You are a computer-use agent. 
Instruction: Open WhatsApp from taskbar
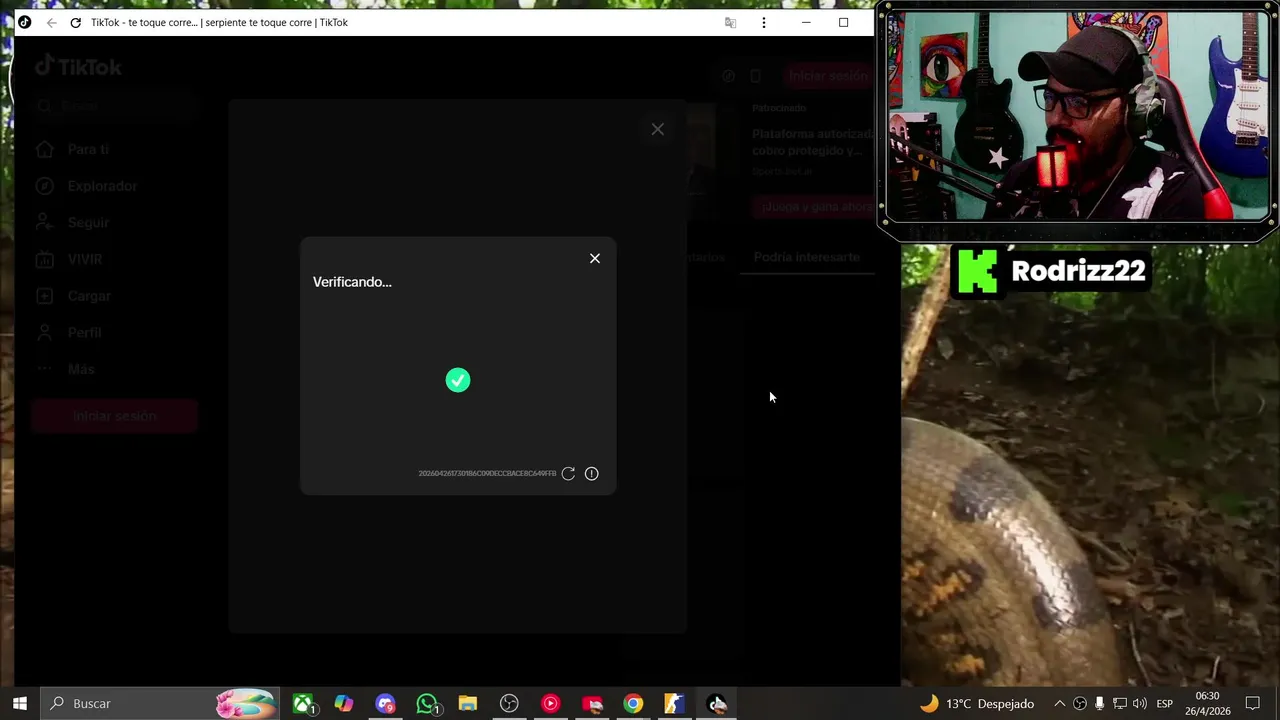(x=427, y=704)
